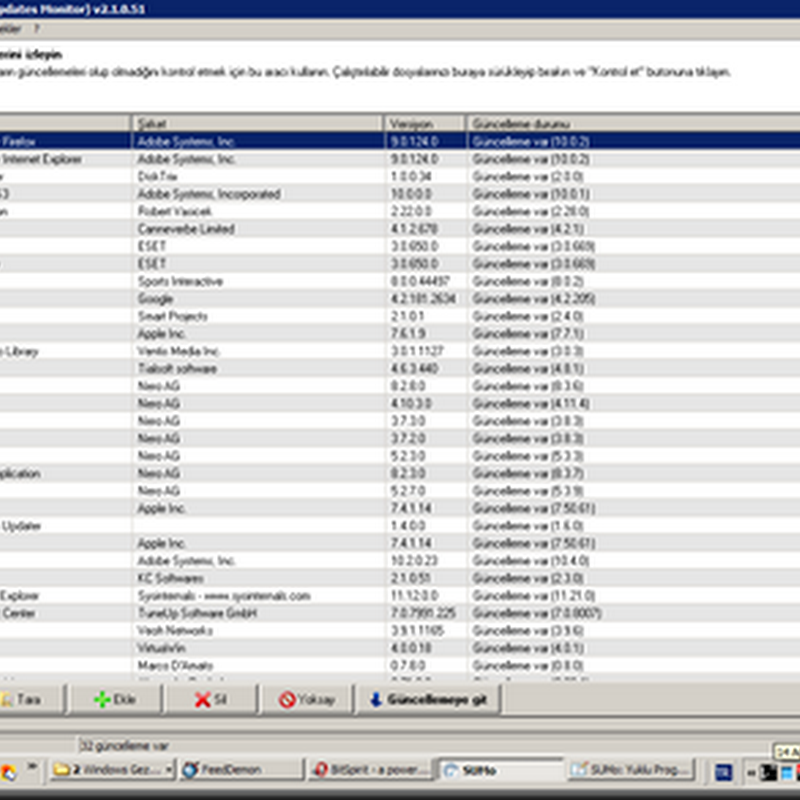The width and height of the screenshot is (800, 800).
Task: Open FeedDemon from the taskbar
Action: coord(241,769)
